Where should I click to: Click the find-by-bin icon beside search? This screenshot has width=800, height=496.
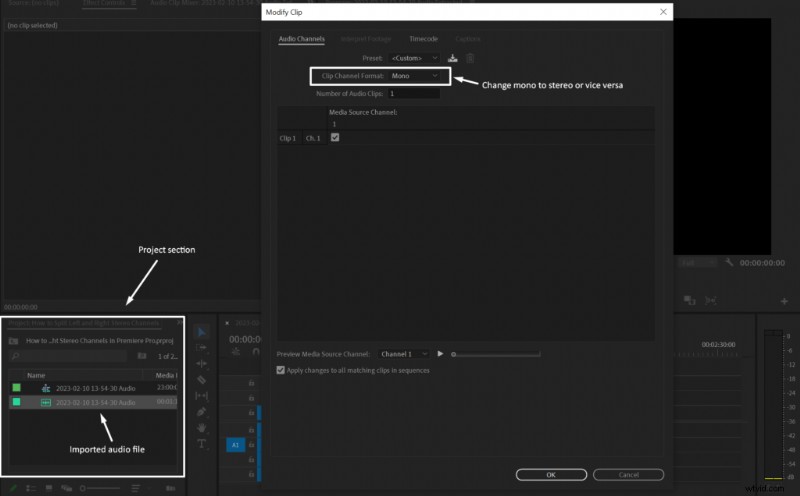pyautogui.click(x=142, y=356)
